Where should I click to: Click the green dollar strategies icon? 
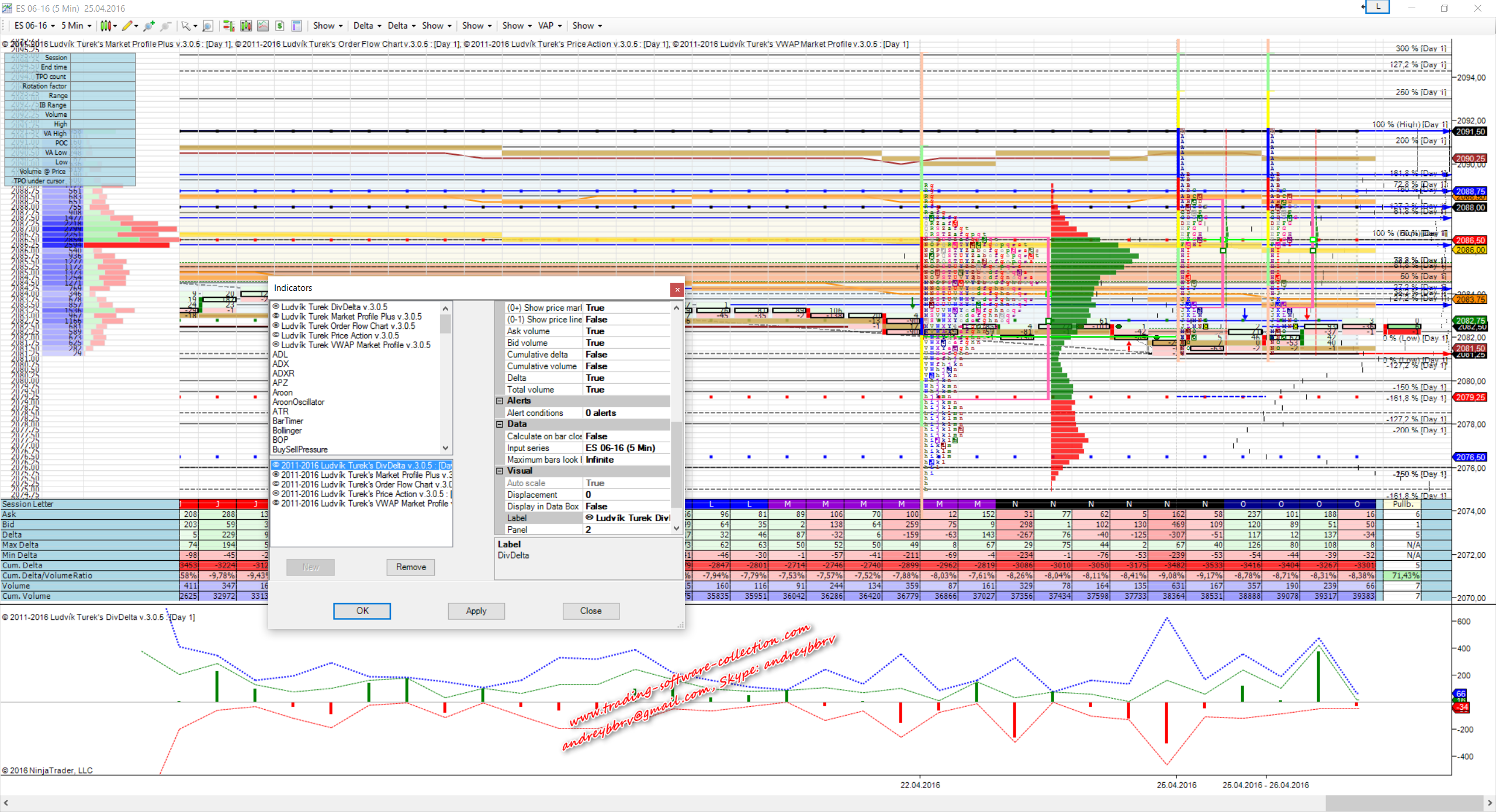(280, 26)
